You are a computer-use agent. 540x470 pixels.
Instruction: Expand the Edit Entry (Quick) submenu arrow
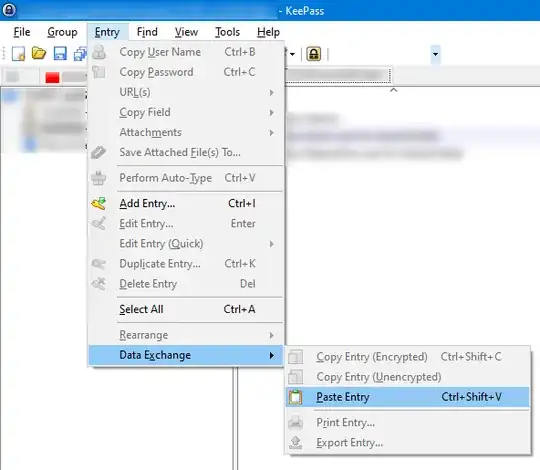pyautogui.click(x=272, y=244)
